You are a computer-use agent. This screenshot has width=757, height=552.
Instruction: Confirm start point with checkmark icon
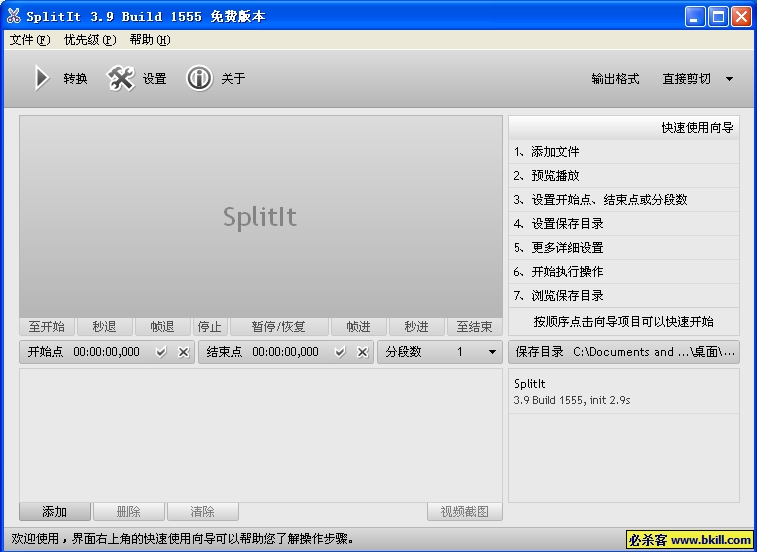[161, 352]
